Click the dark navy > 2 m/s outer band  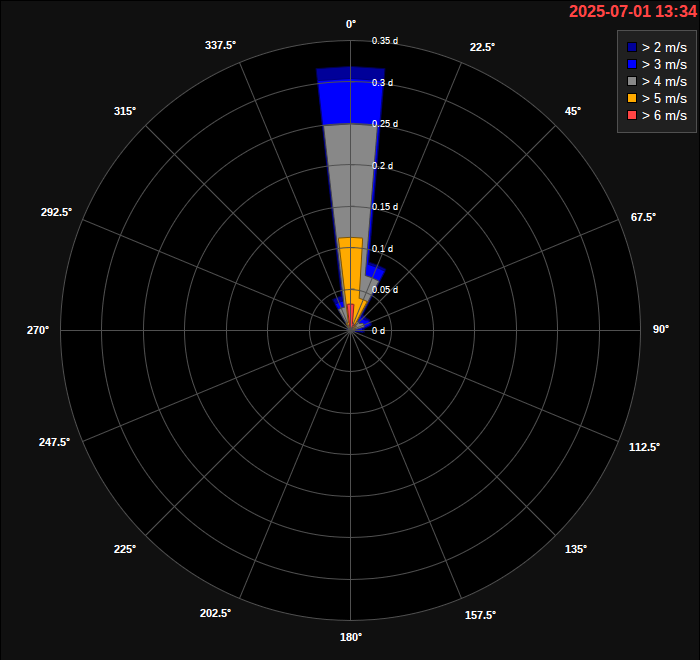coord(350,74)
